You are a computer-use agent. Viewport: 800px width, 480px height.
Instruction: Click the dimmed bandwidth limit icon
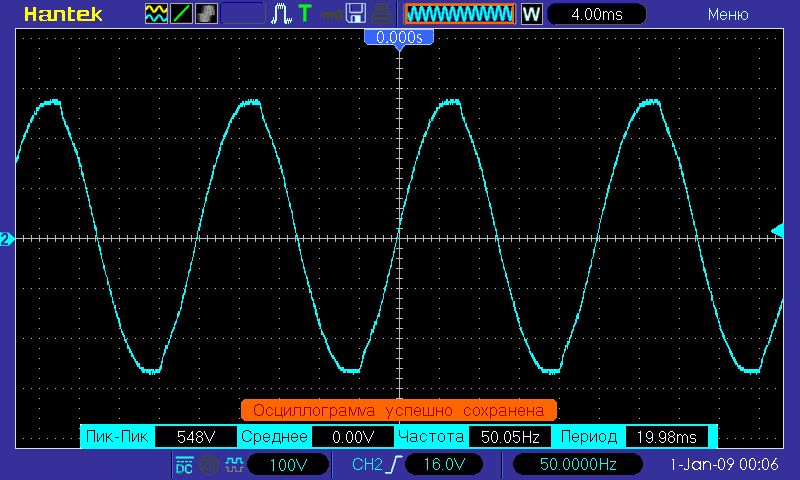(x=209, y=464)
